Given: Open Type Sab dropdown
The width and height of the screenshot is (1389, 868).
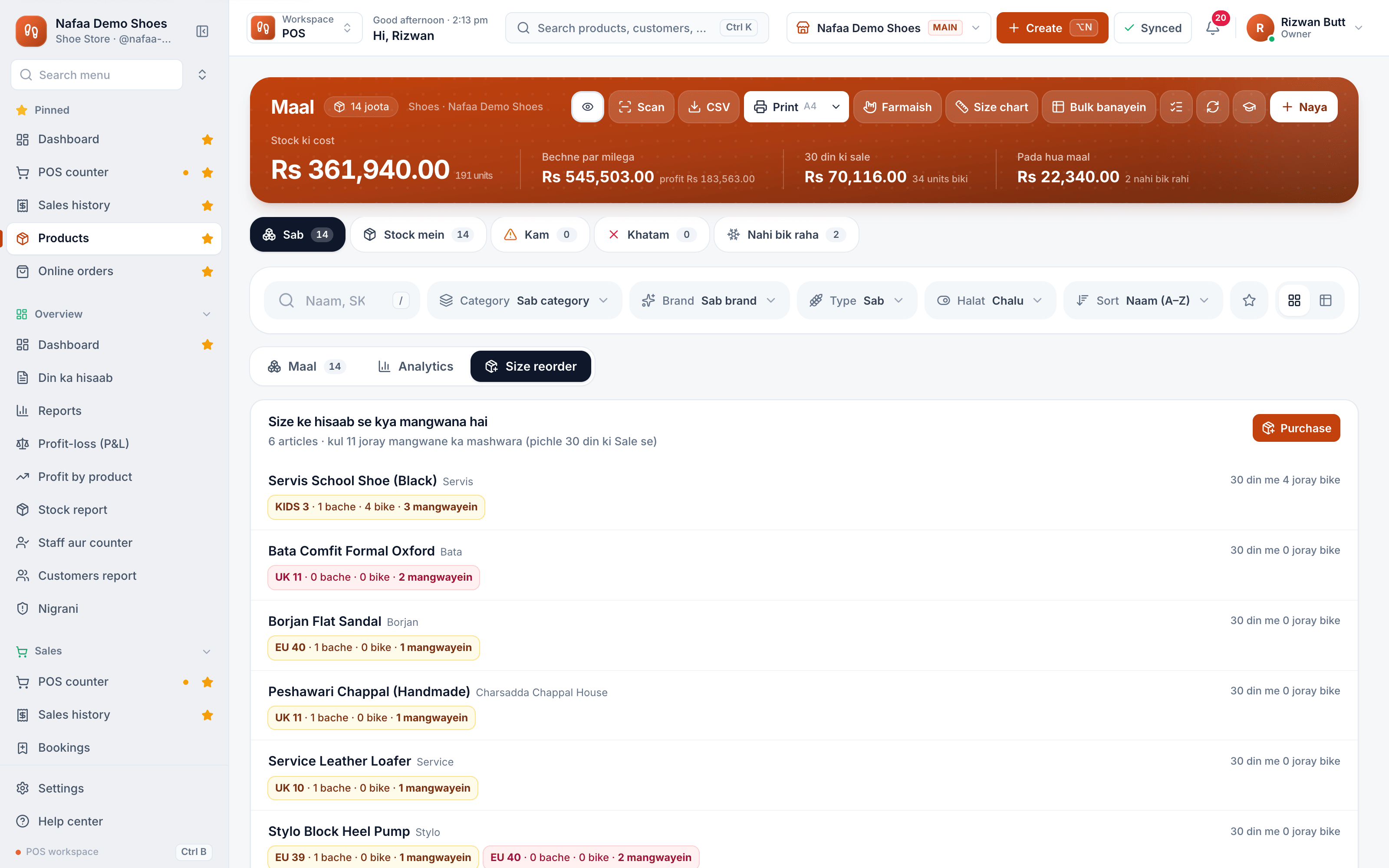Looking at the screenshot, I should point(856,300).
